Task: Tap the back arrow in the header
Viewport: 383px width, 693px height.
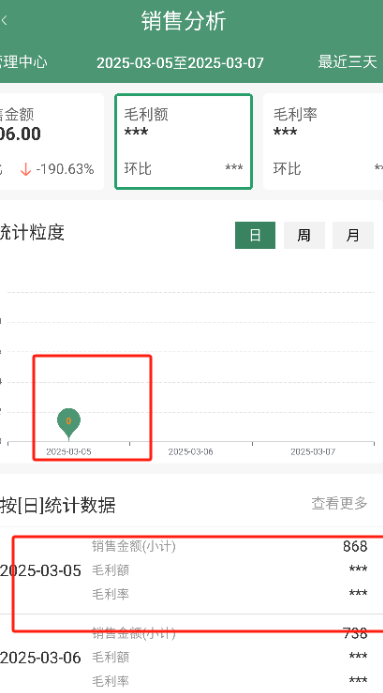Action: coord(5,20)
